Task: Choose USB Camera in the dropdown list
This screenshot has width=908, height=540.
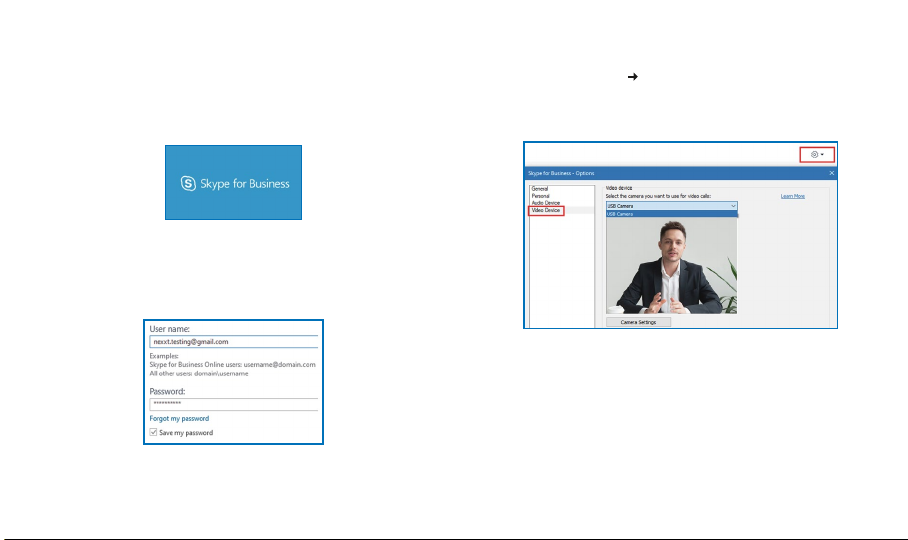Action: point(672,214)
